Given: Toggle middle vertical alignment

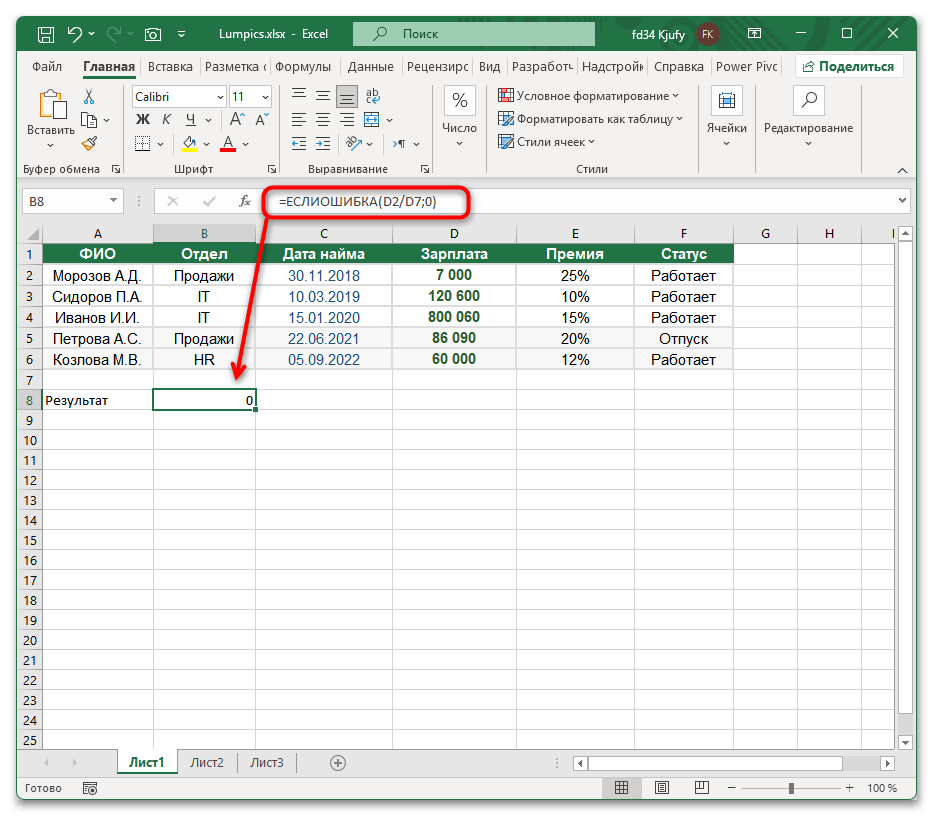Looking at the screenshot, I should coord(323,95).
